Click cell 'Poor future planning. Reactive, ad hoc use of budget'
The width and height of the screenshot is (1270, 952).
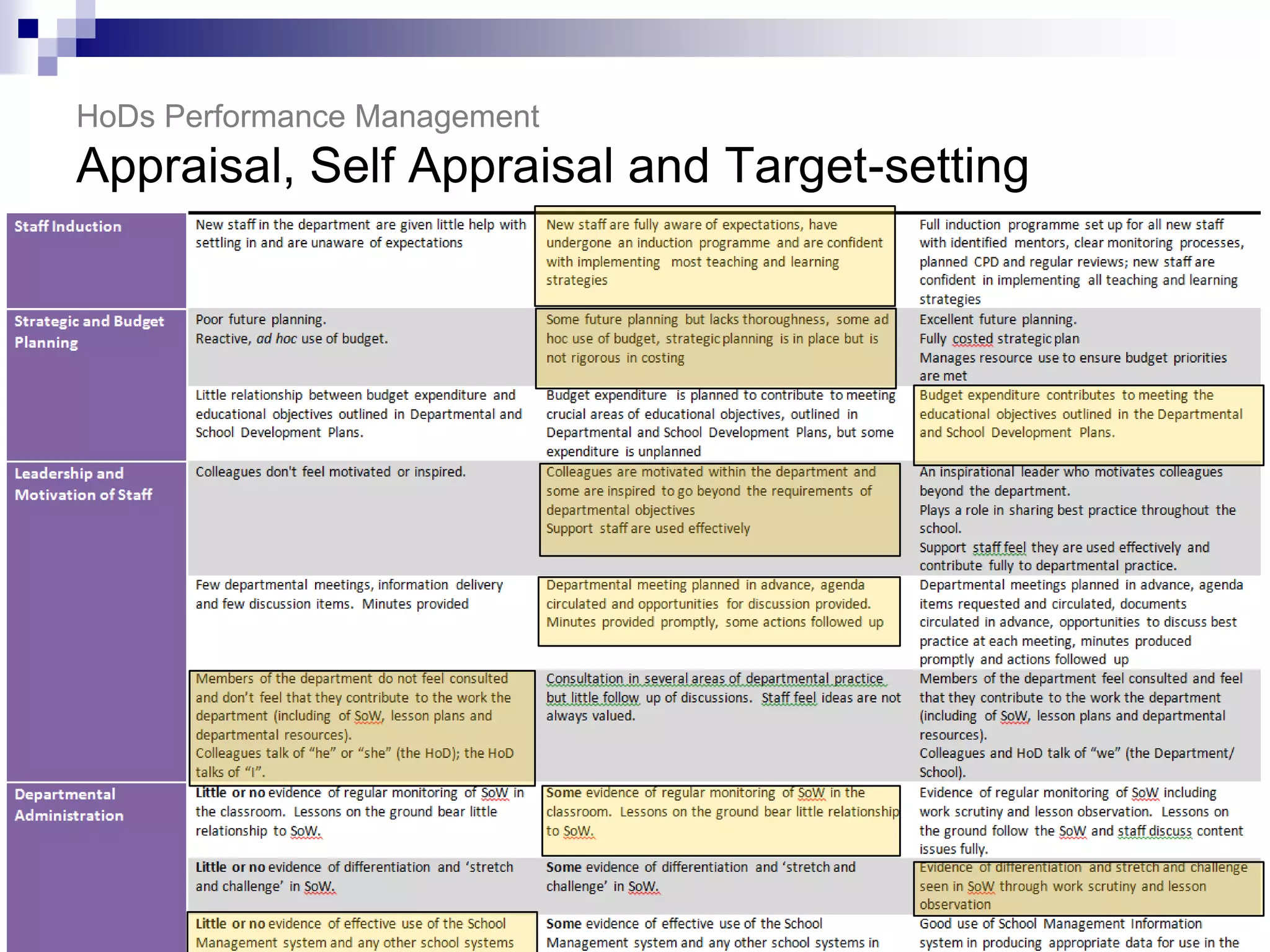tap(361, 347)
